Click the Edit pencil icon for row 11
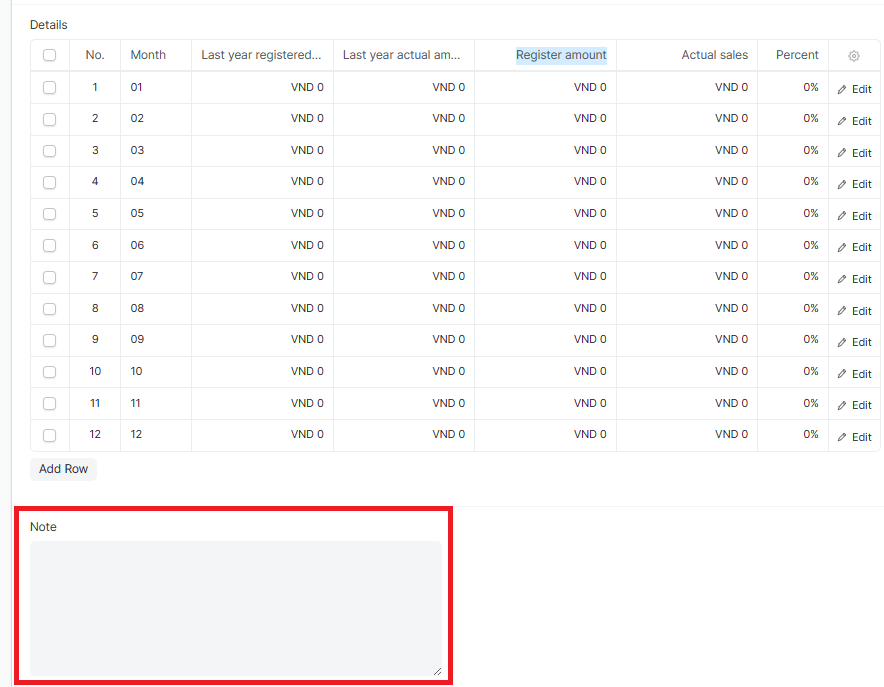 (842, 405)
